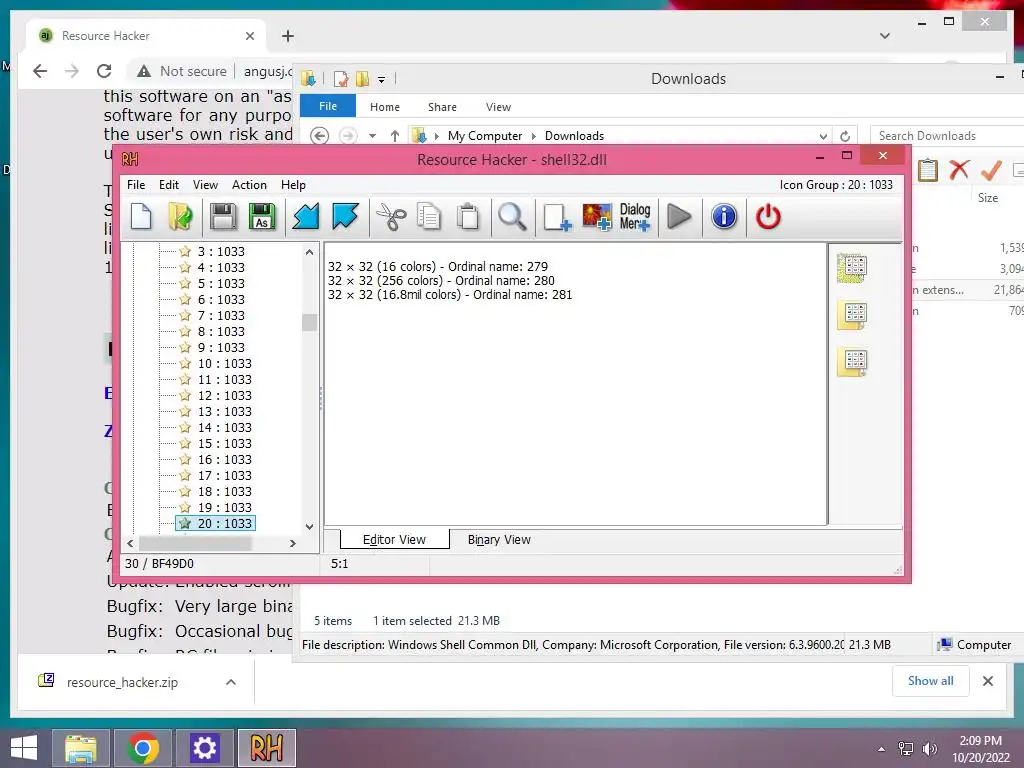Select tree item 14 : 1033
The height and width of the screenshot is (768, 1024).
pos(225,428)
